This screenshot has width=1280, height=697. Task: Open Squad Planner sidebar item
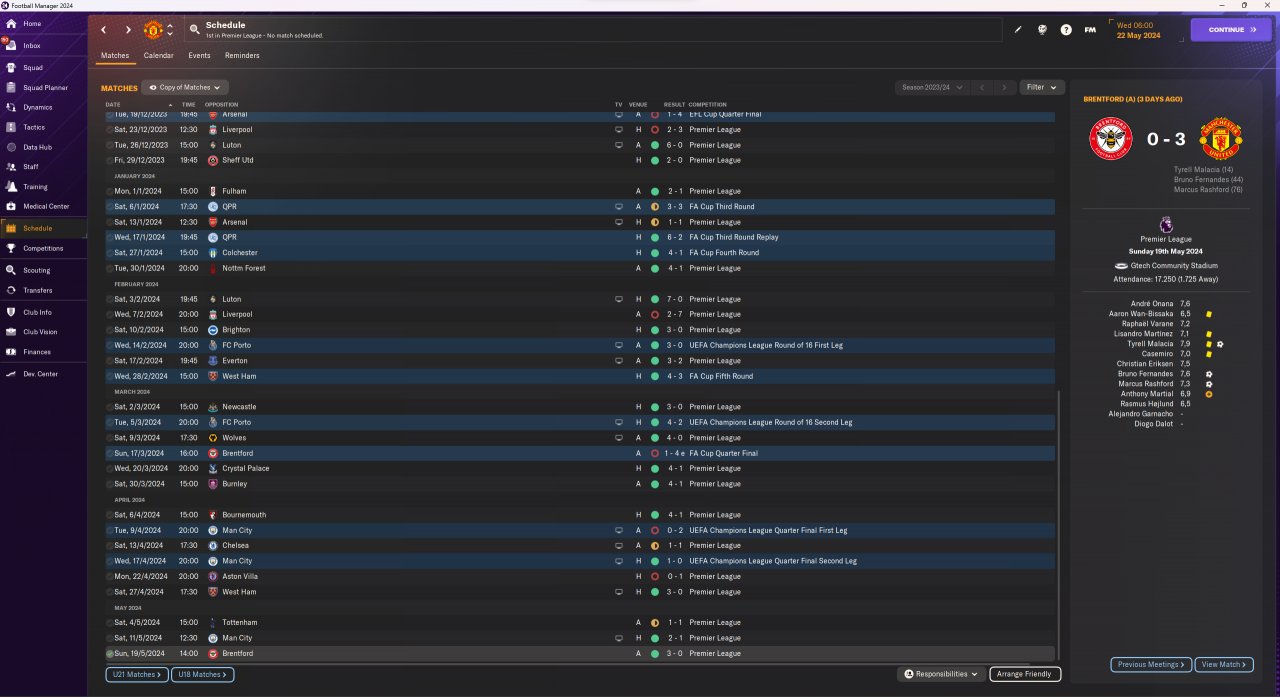tap(45, 88)
